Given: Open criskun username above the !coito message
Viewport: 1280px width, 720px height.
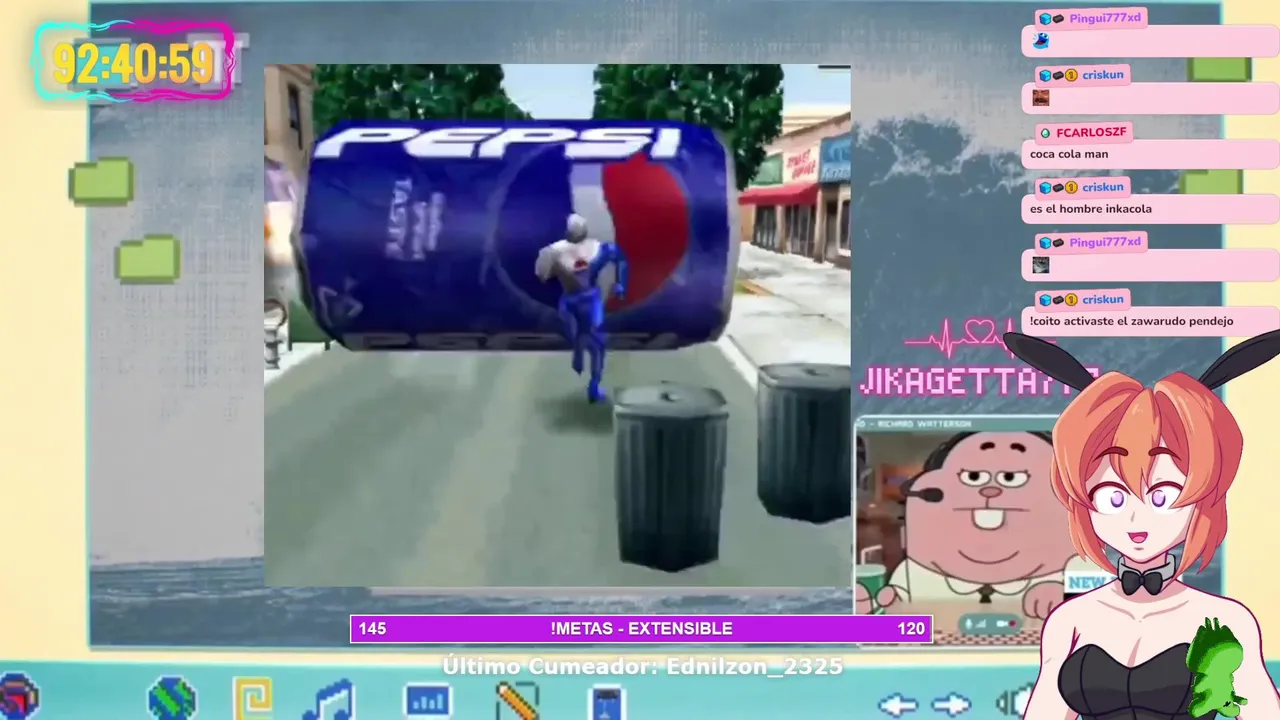Looking at the screenshot, I should point(1102,299).
